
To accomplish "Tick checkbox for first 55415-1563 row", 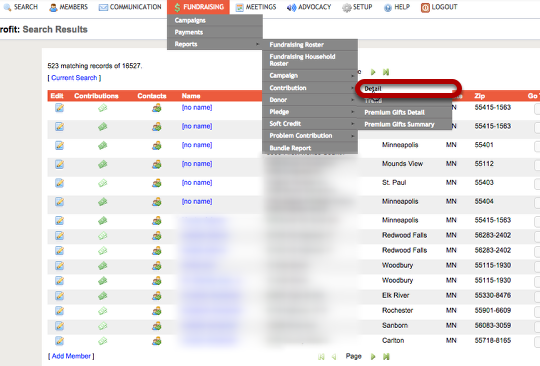I will point(537,109).
